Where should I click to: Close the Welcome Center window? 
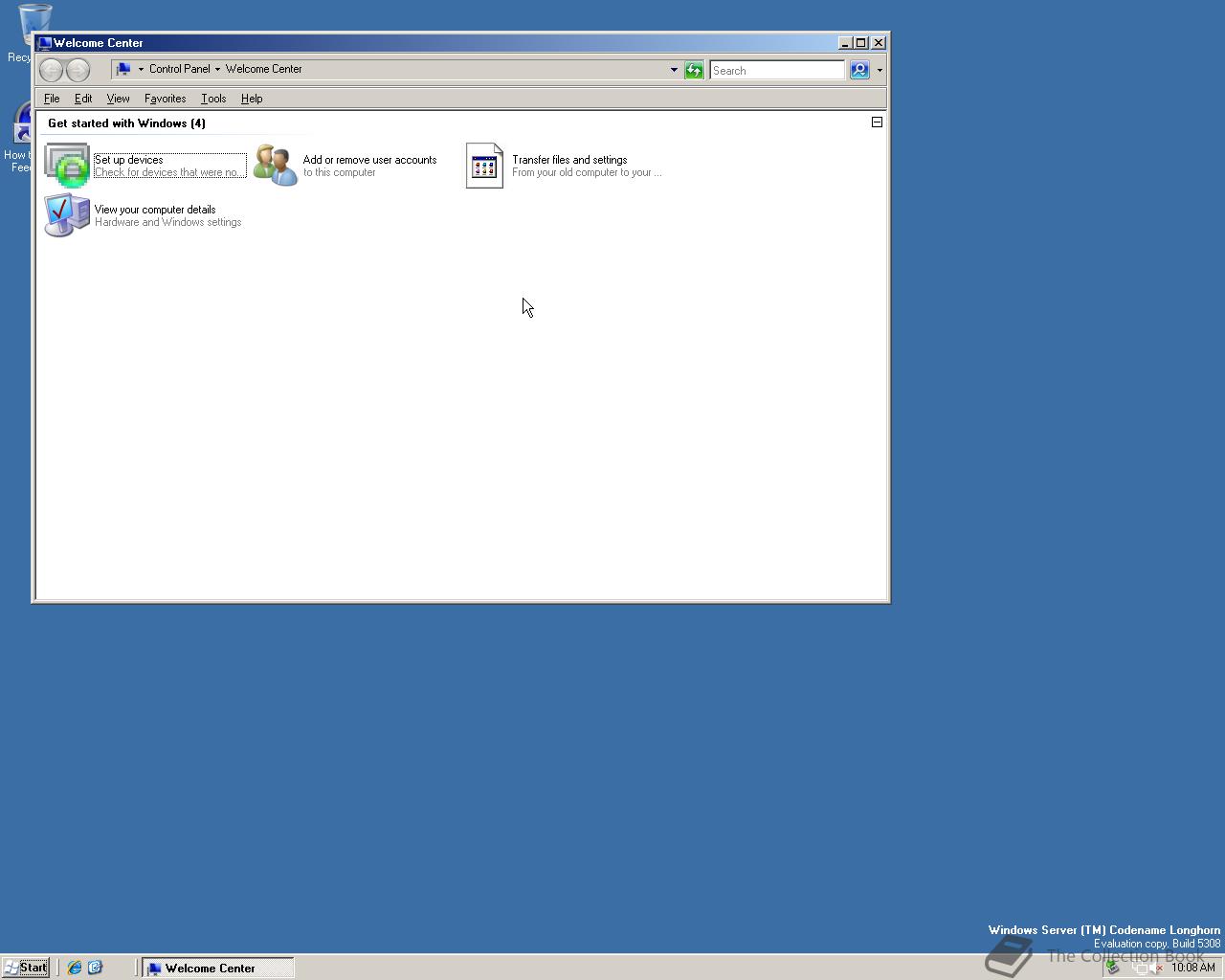(879, 43)
